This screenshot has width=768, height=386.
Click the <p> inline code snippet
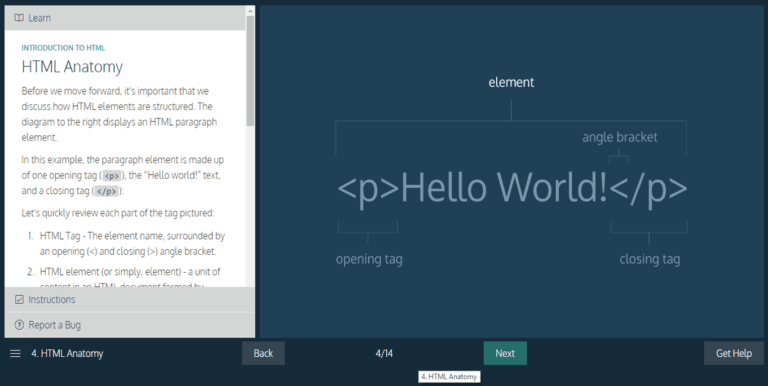[x=112, y=175]
